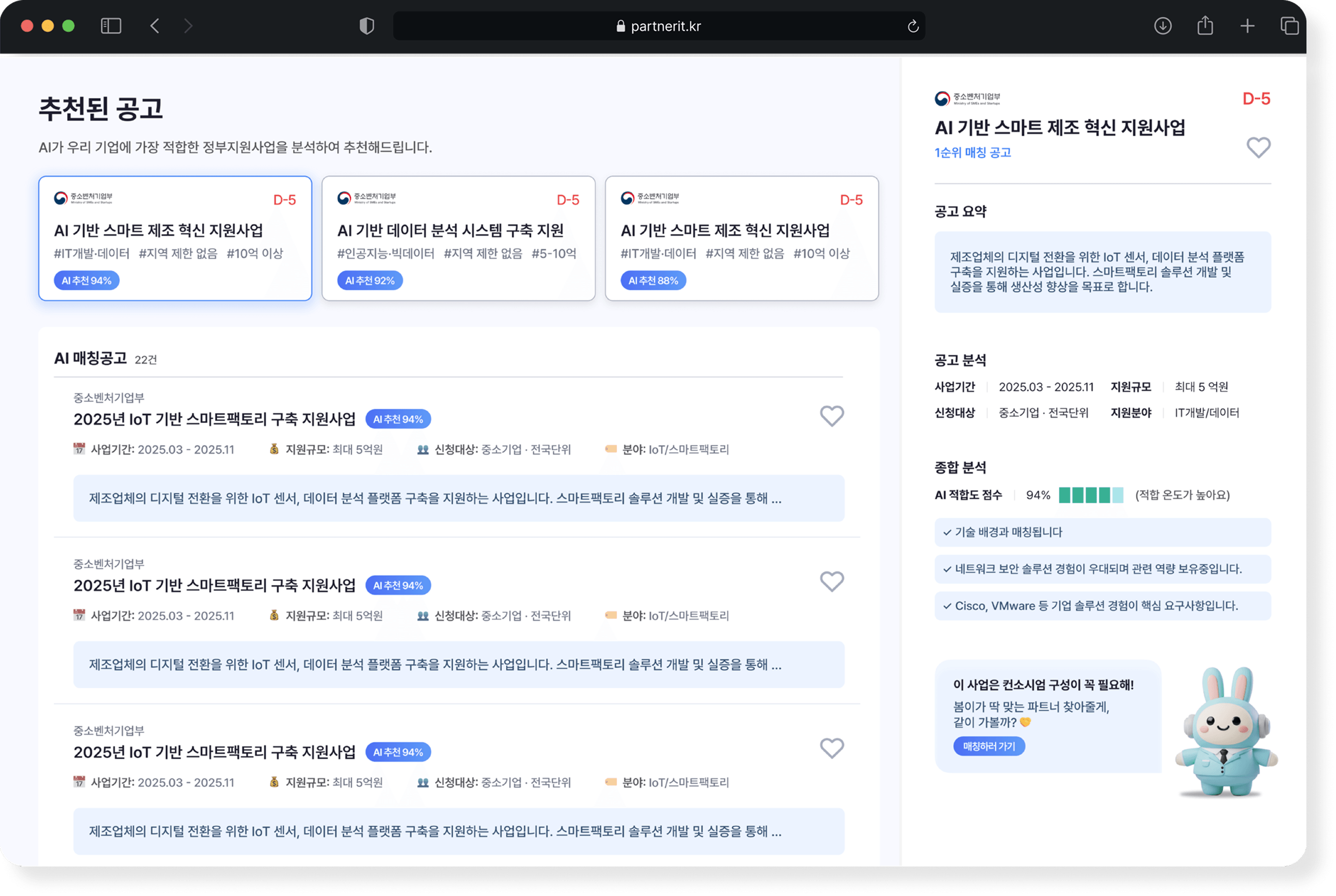The width and height of the screenshot is (1336, 896).
Task: Click the 1순위 매칭 공고 link
Action: click(x=972, y=153)
